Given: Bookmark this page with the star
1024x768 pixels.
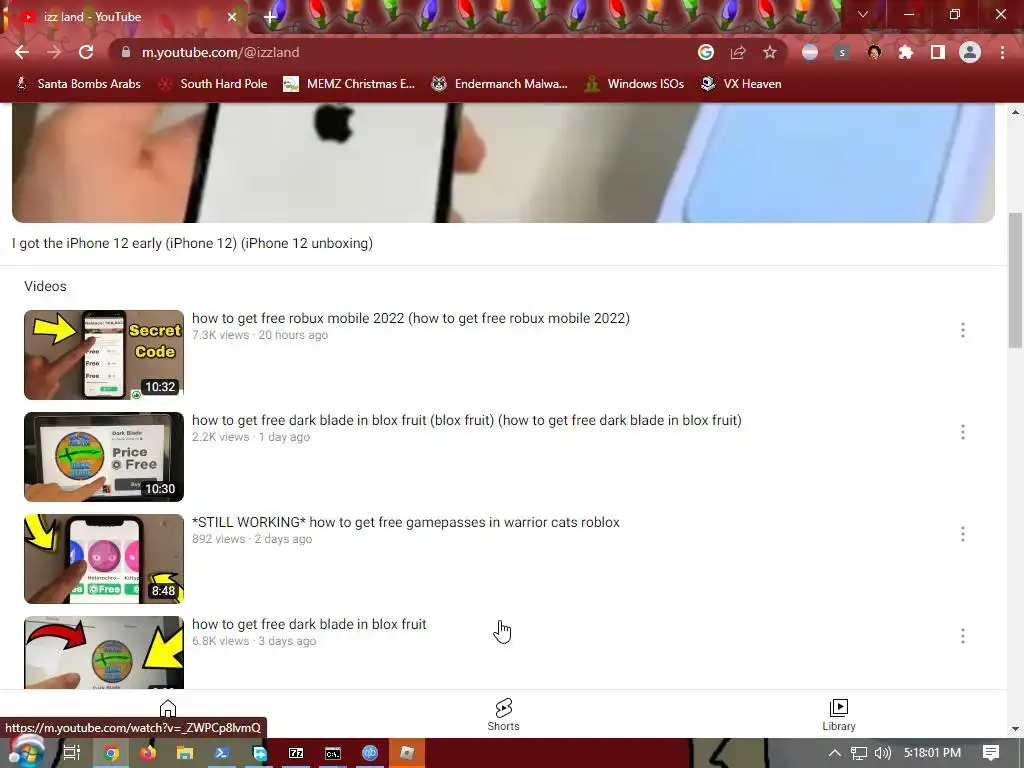Looking at the screenshot, I should pyautogui.click(x=770, y=52).
